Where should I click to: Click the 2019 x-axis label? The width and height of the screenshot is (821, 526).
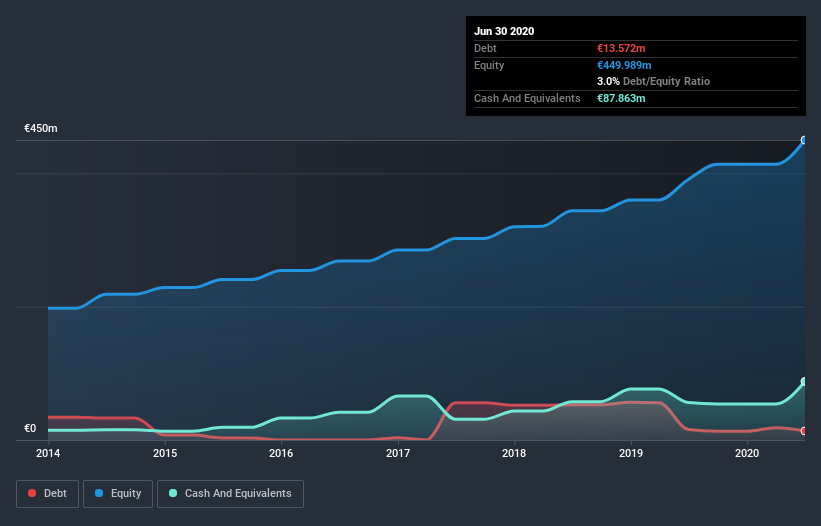coord(631,453)
